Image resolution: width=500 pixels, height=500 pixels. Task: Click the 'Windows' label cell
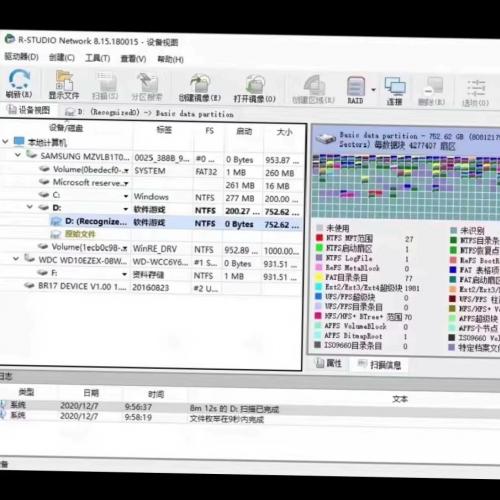[x=151, y=197]
